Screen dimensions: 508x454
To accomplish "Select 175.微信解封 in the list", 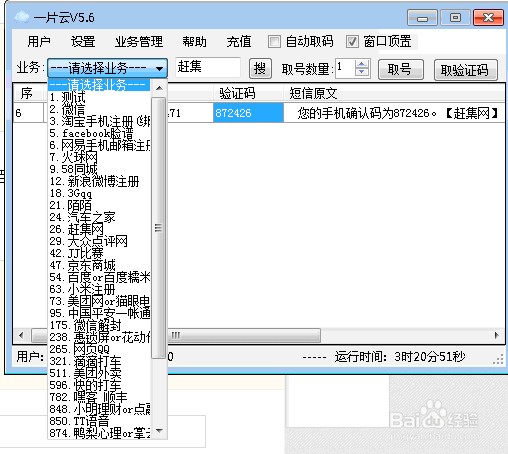I will click(x=99, y=325).
